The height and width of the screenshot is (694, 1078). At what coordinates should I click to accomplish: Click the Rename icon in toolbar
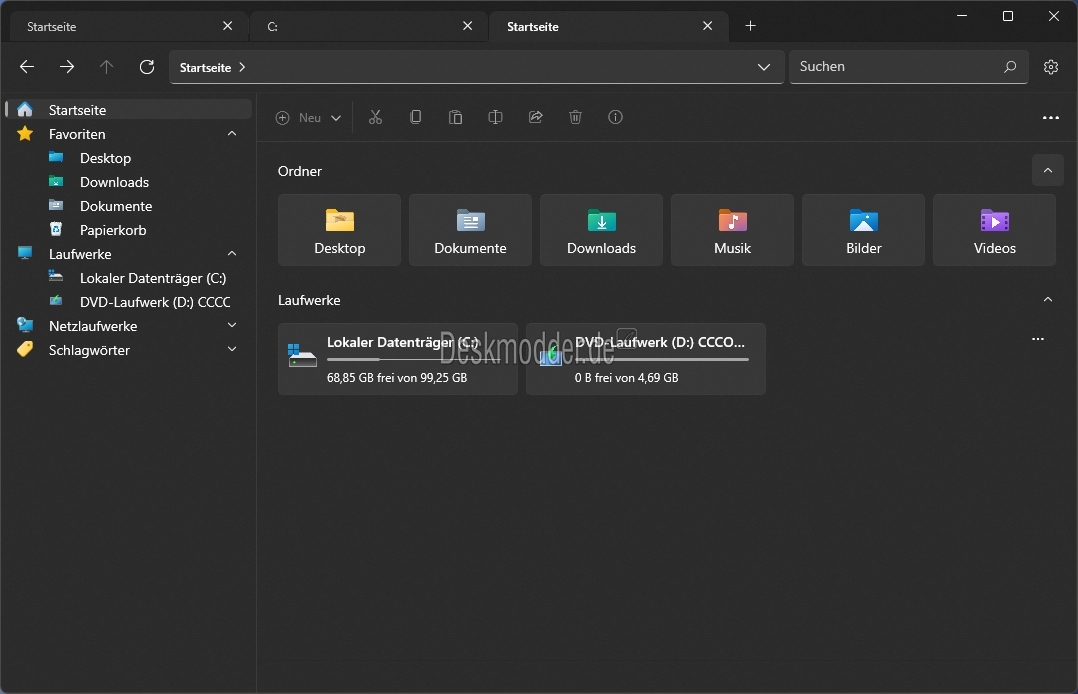click(x=495, y=117)
